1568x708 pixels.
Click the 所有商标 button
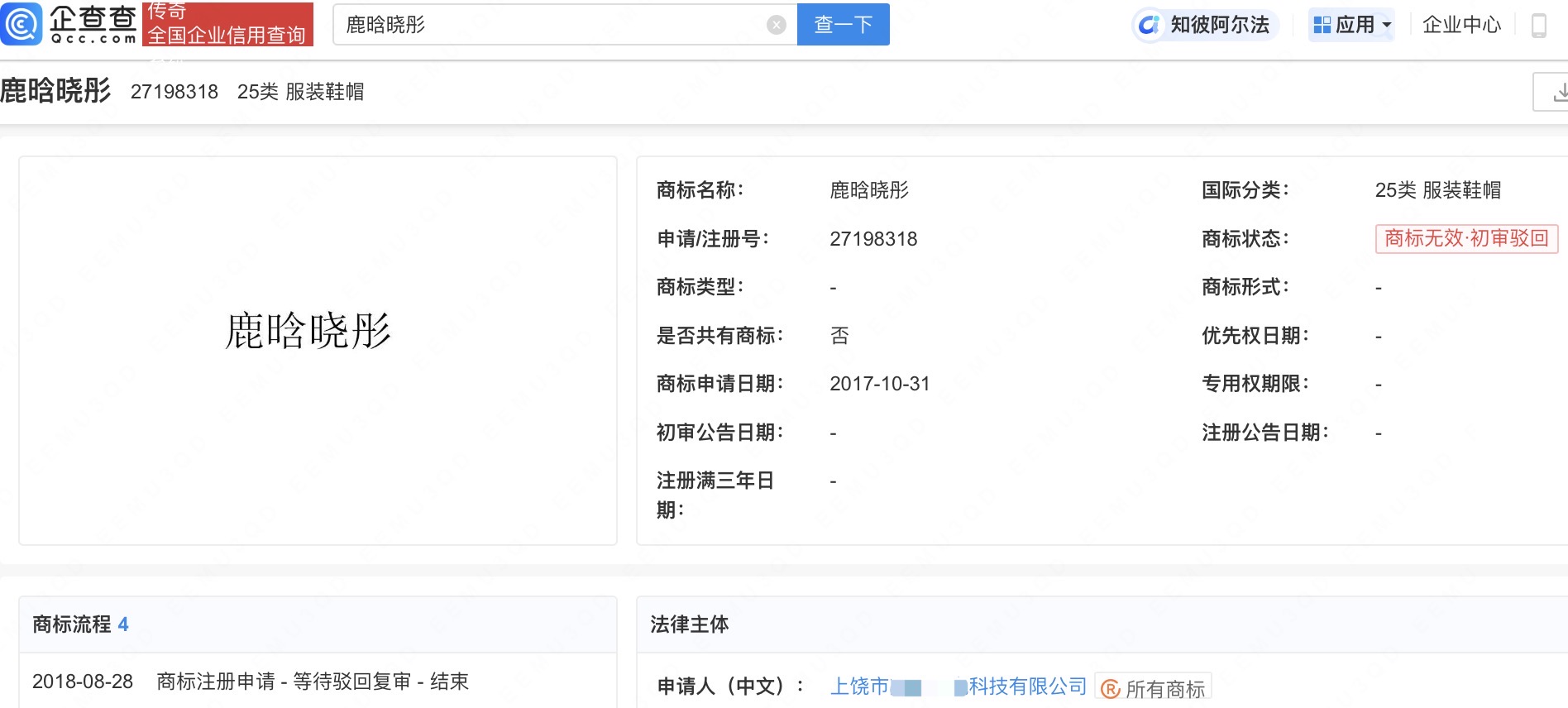click(x=1154, y=688)
